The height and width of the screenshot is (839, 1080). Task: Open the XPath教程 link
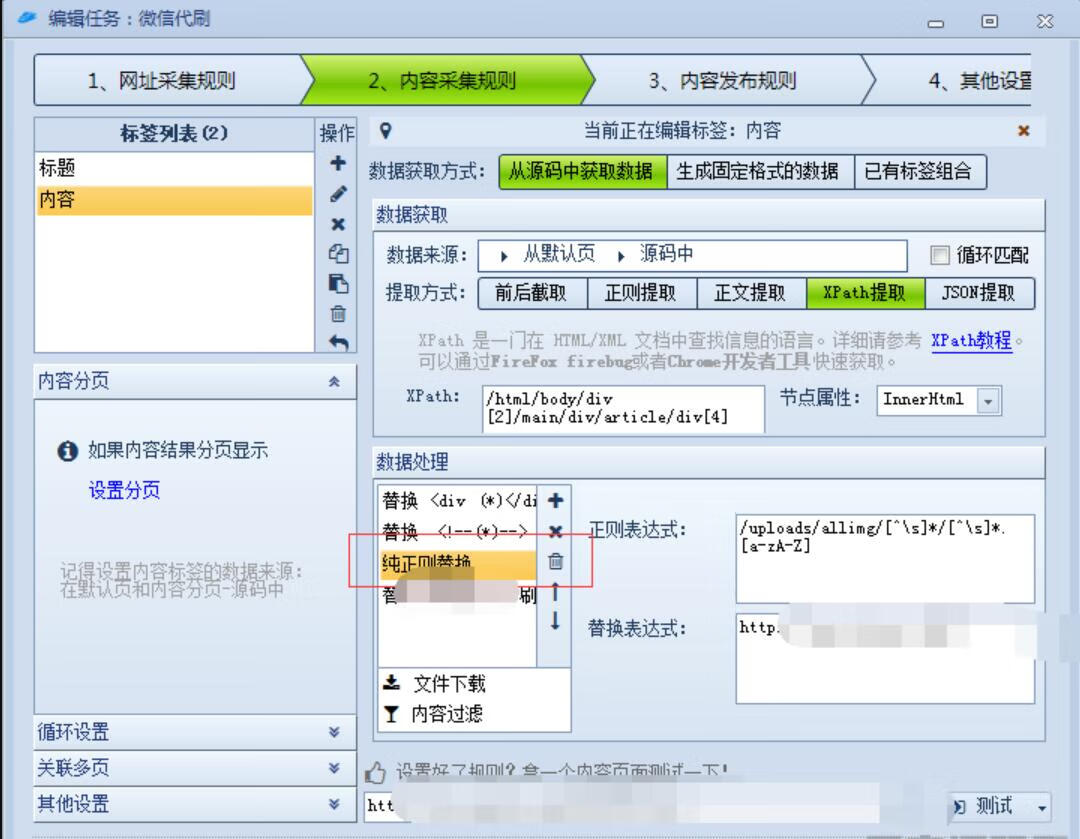972,340
